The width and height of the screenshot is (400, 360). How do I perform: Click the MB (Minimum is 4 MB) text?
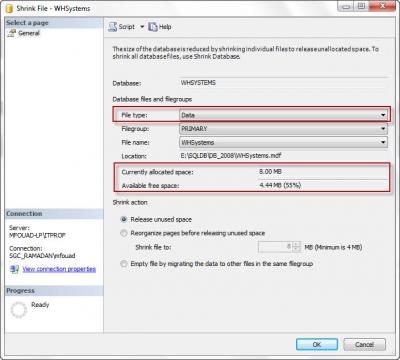click(333, 247)
